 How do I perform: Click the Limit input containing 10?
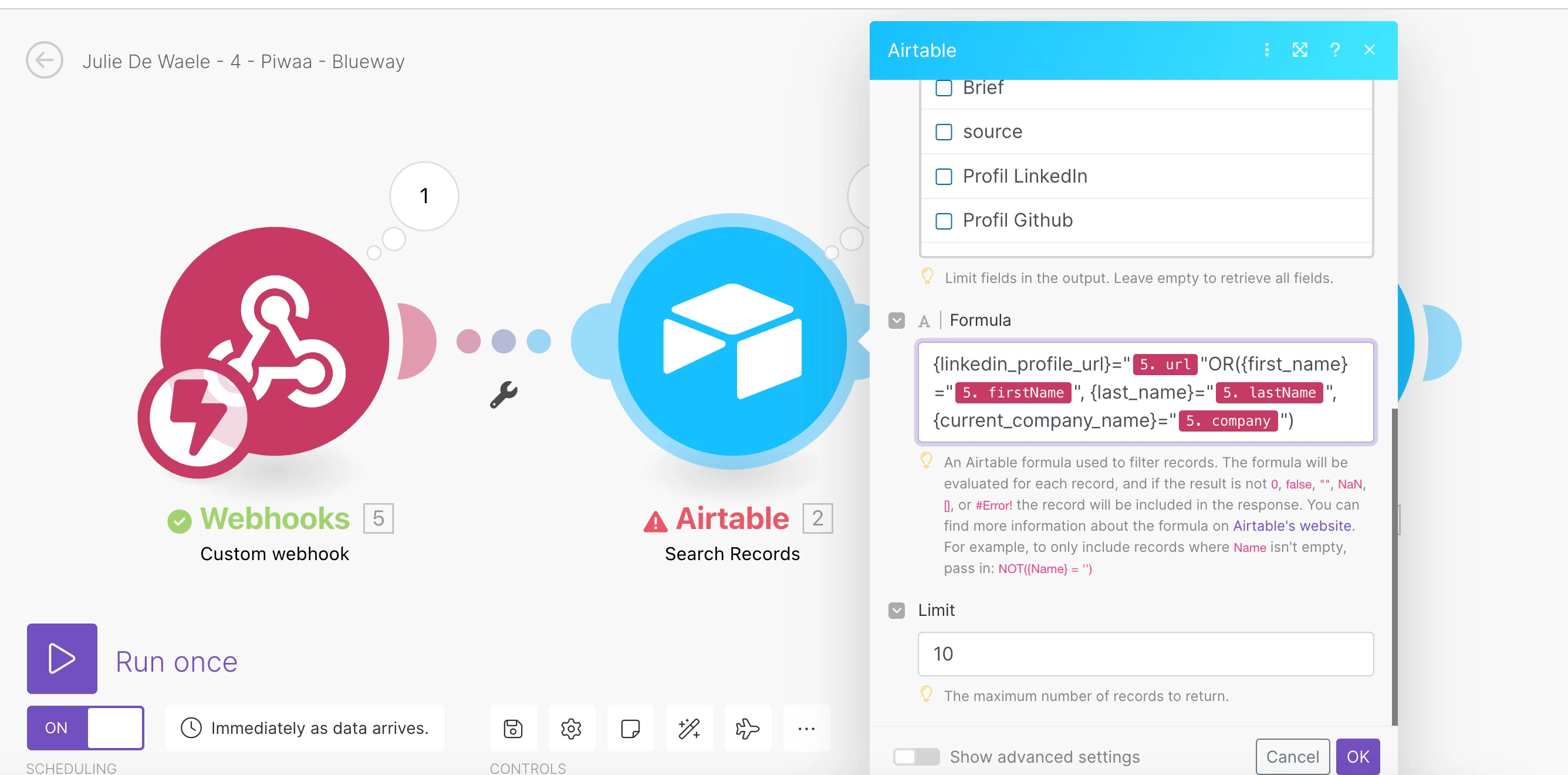[x=1145, y=654]
